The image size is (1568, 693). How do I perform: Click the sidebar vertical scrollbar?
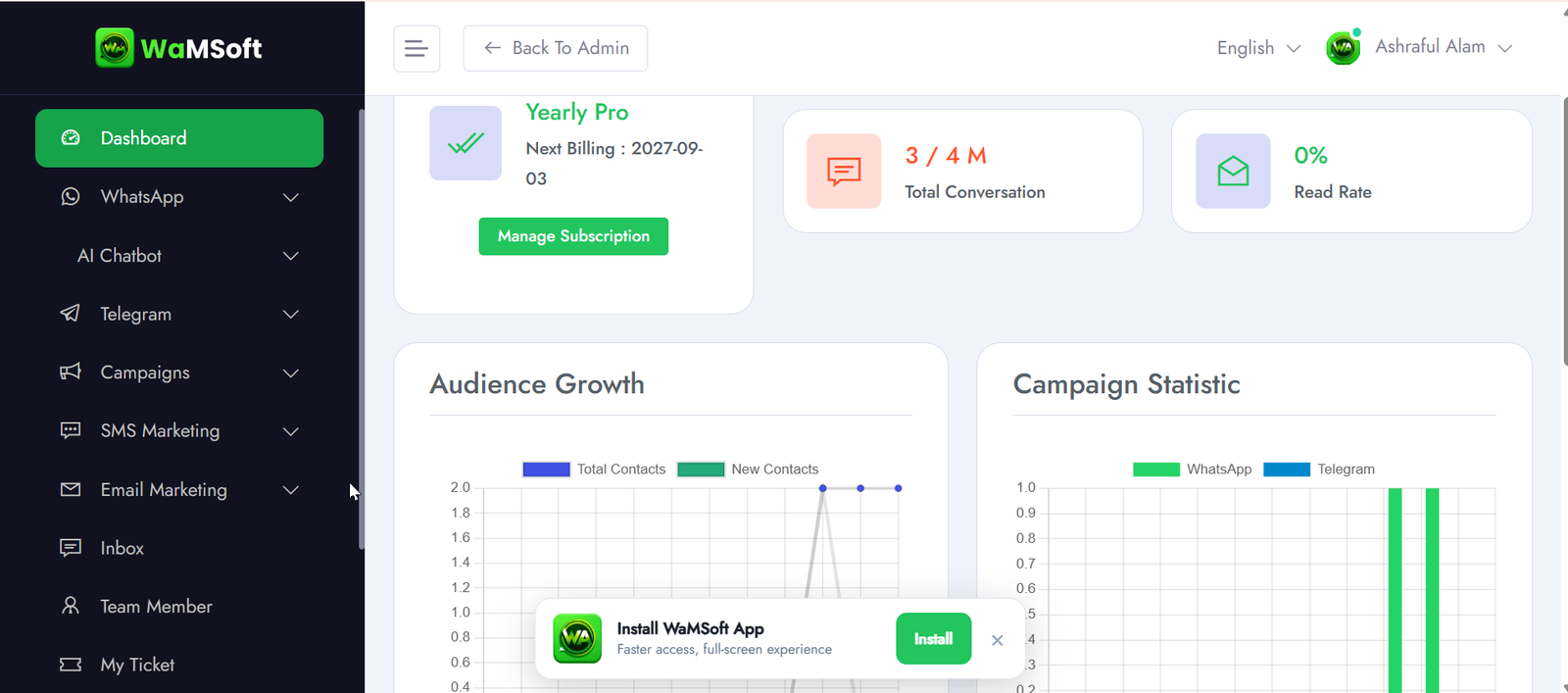click(x=362, y=328)
